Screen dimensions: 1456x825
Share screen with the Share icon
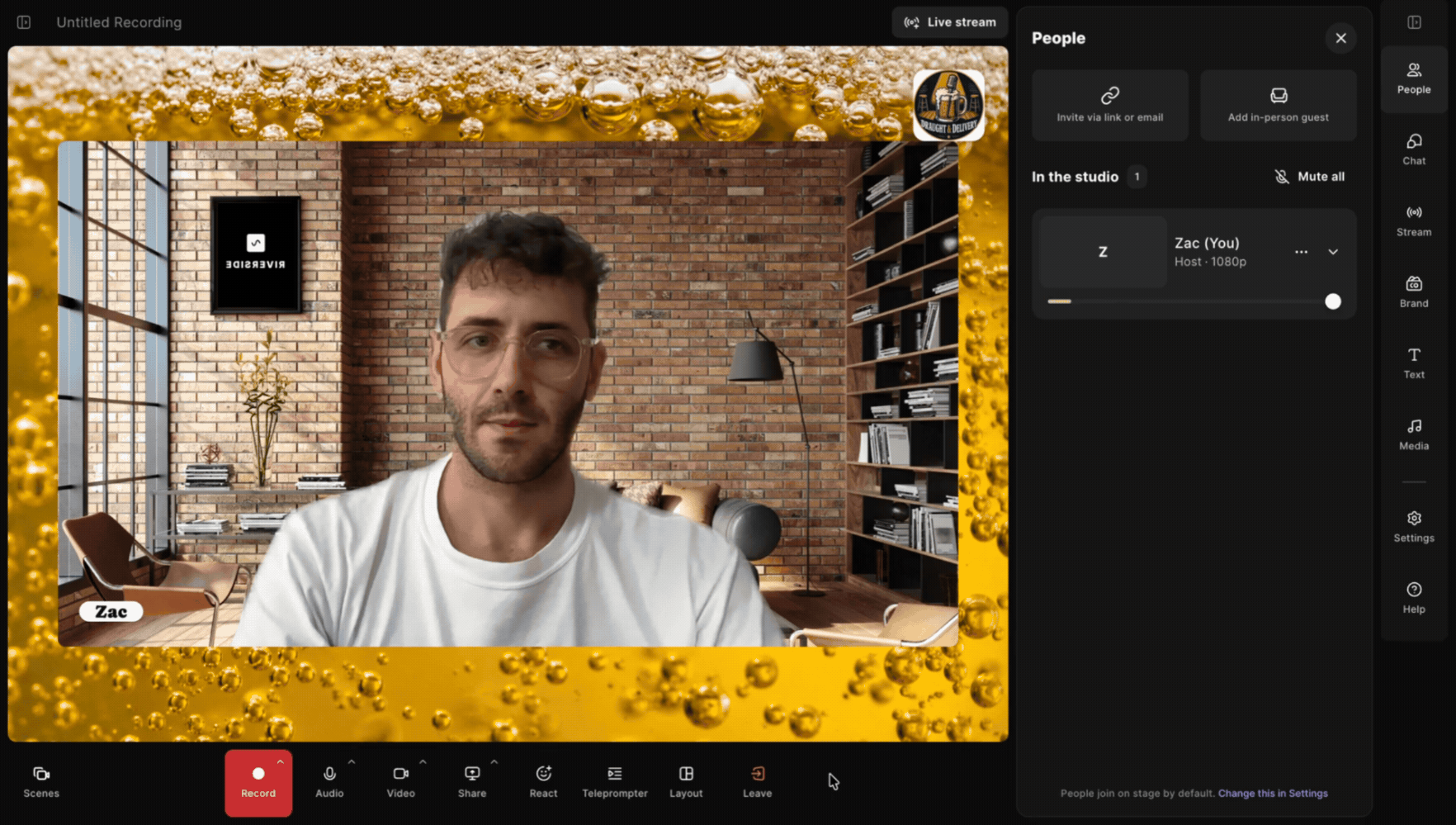click(x=472, y=782)
